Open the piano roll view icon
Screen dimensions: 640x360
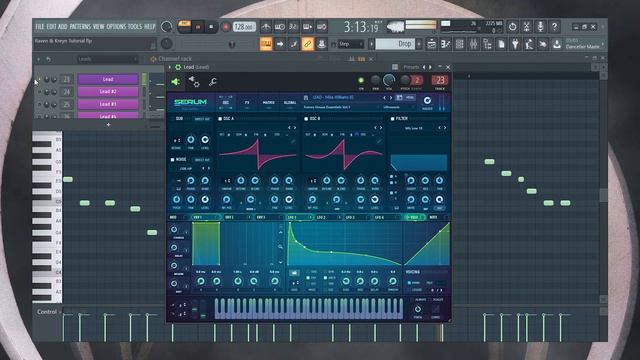tap(445, 44)
